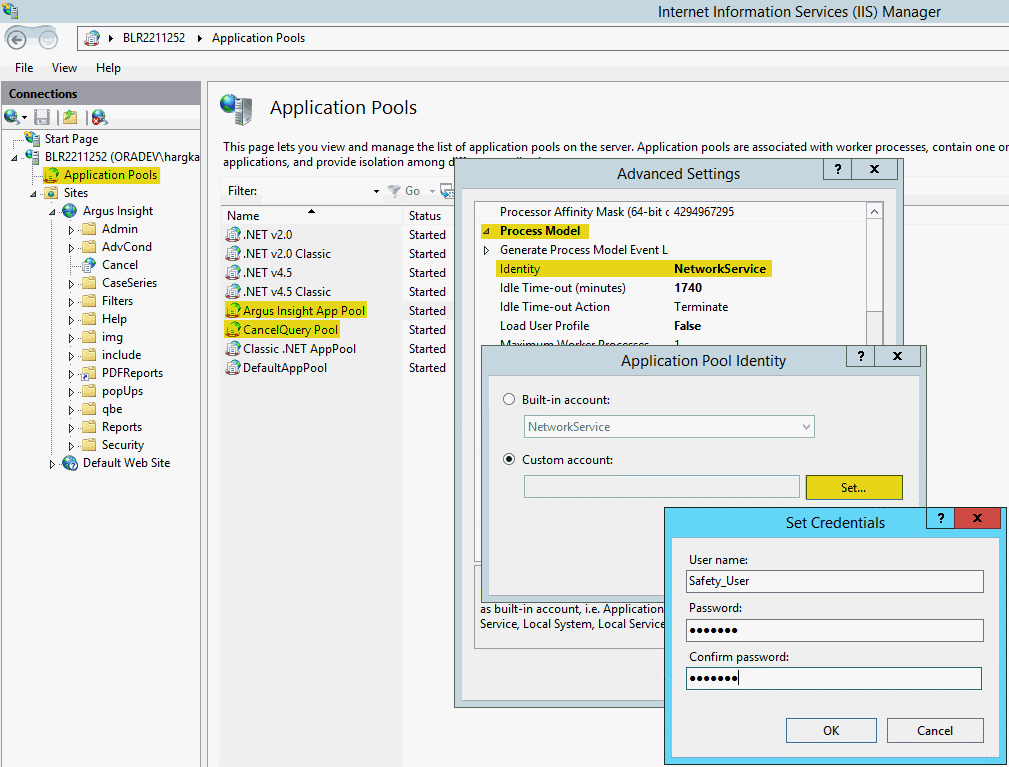Screen dimensions: 1009x767
Task: Click the Save connections floppy disk icon
Action: point(42,117)
